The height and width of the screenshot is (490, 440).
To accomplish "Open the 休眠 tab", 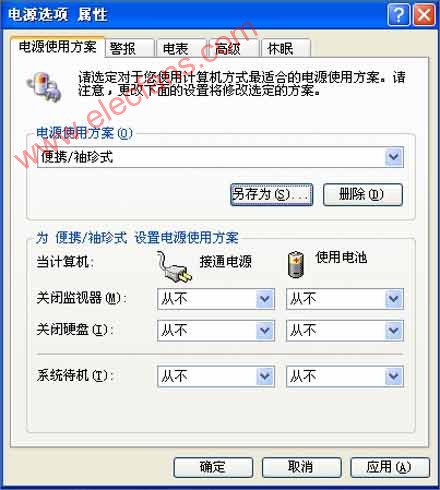I will (286, 48).
